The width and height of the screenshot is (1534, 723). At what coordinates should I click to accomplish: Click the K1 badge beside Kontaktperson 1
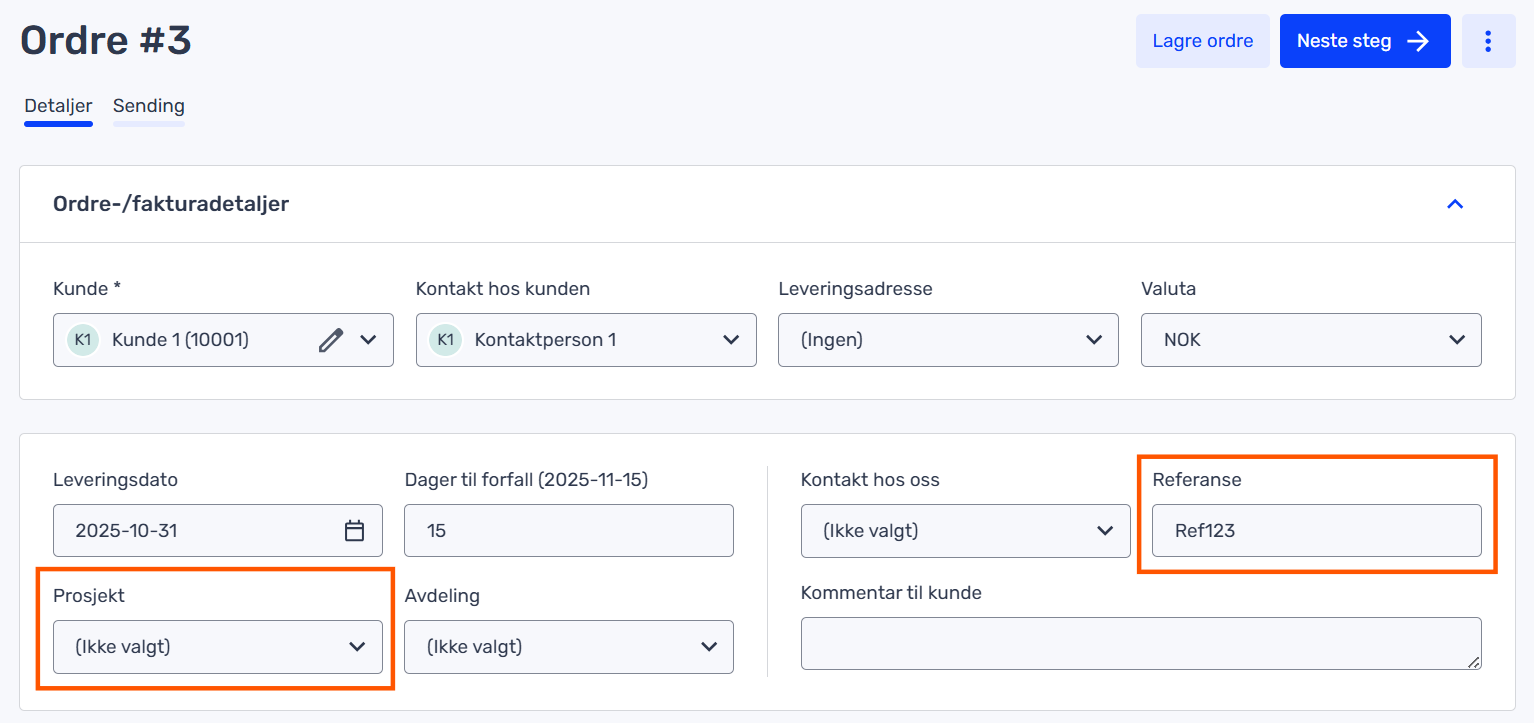pos(446,340)
